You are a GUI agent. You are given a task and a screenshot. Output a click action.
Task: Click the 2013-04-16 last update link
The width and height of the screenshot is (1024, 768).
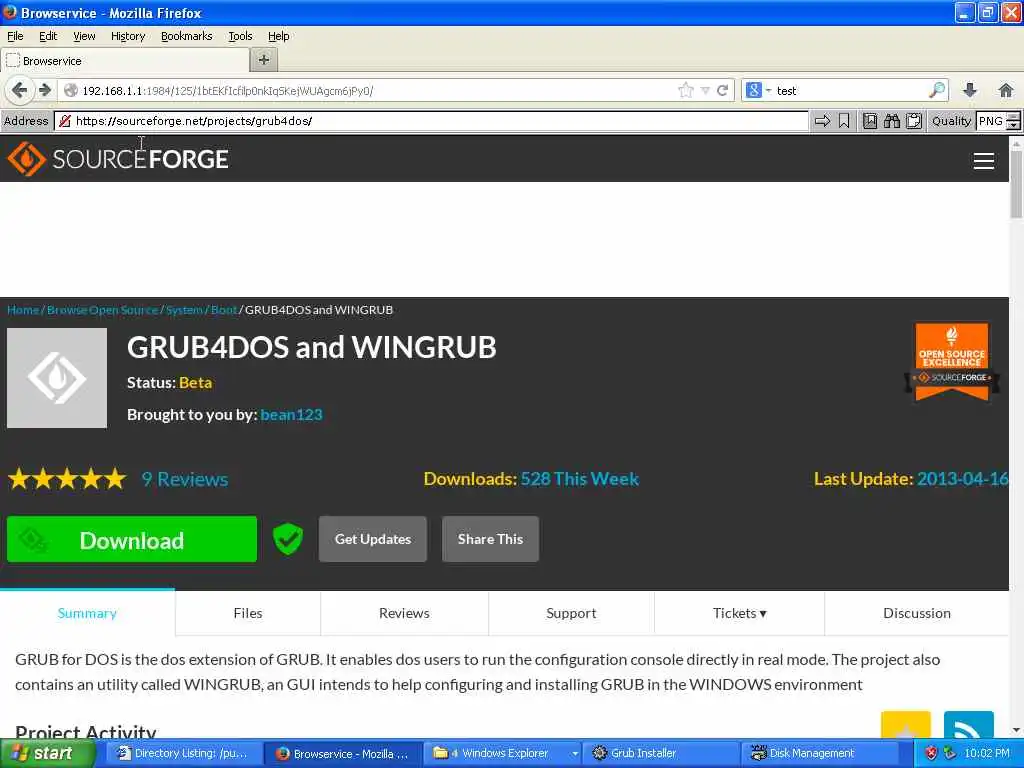pyautogui.click(x=963, y=479)
